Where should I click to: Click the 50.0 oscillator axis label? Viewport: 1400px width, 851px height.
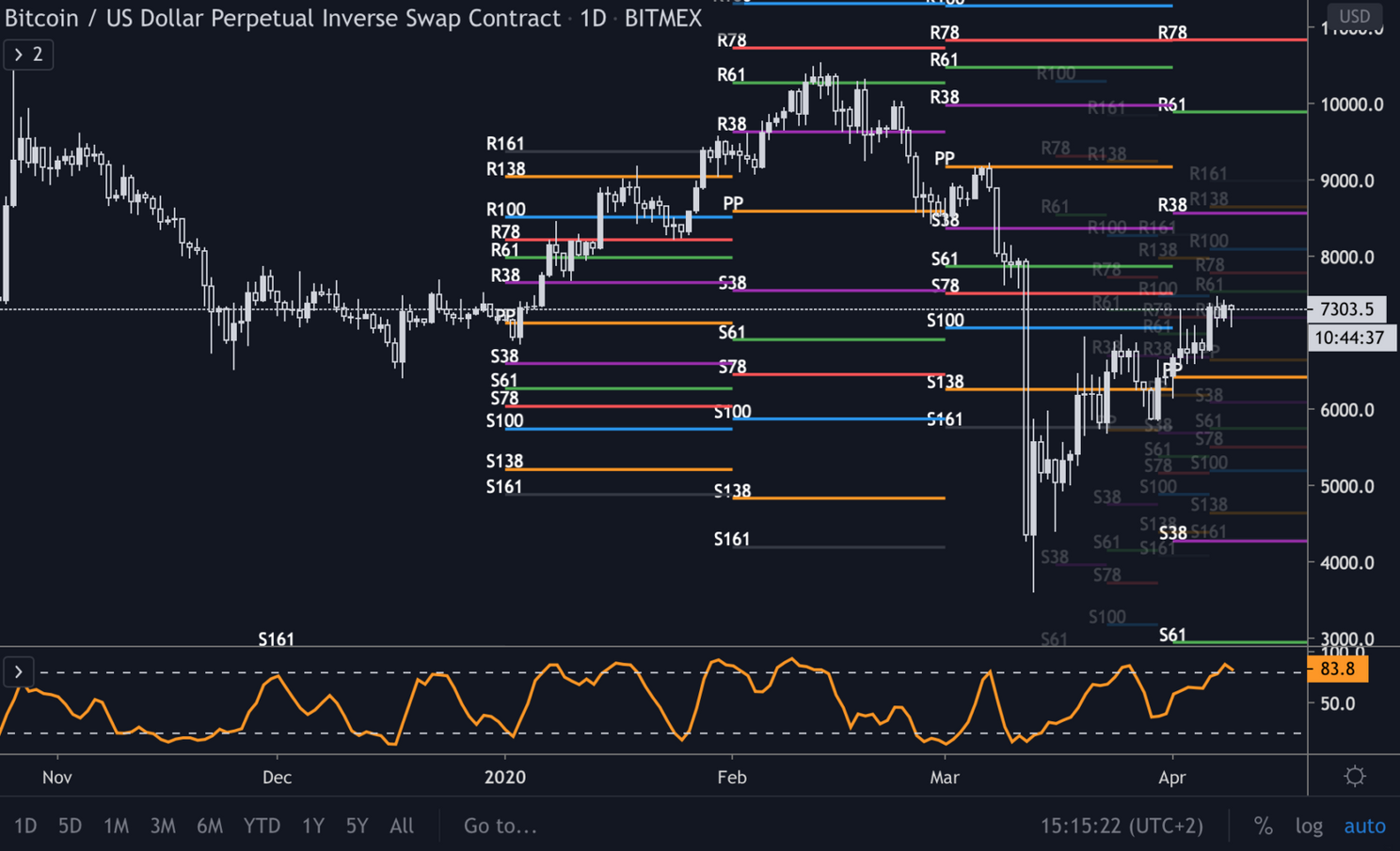click(x=1338, y=703)
